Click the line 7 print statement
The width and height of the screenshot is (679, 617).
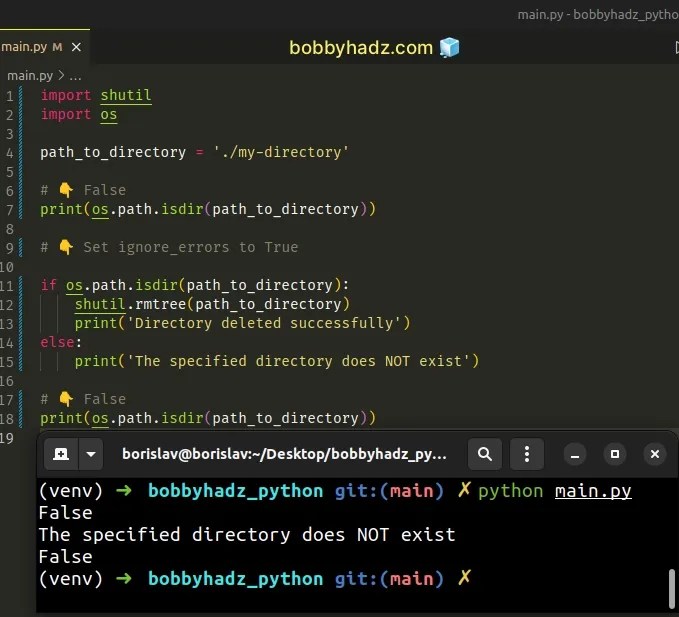pyautogui.click(x=208, y=210)
